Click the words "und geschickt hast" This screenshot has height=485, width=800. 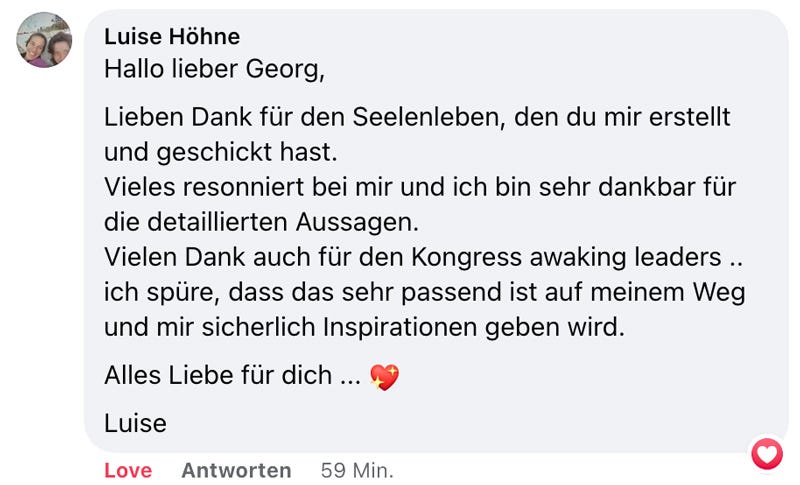click(x=220, y=152)
